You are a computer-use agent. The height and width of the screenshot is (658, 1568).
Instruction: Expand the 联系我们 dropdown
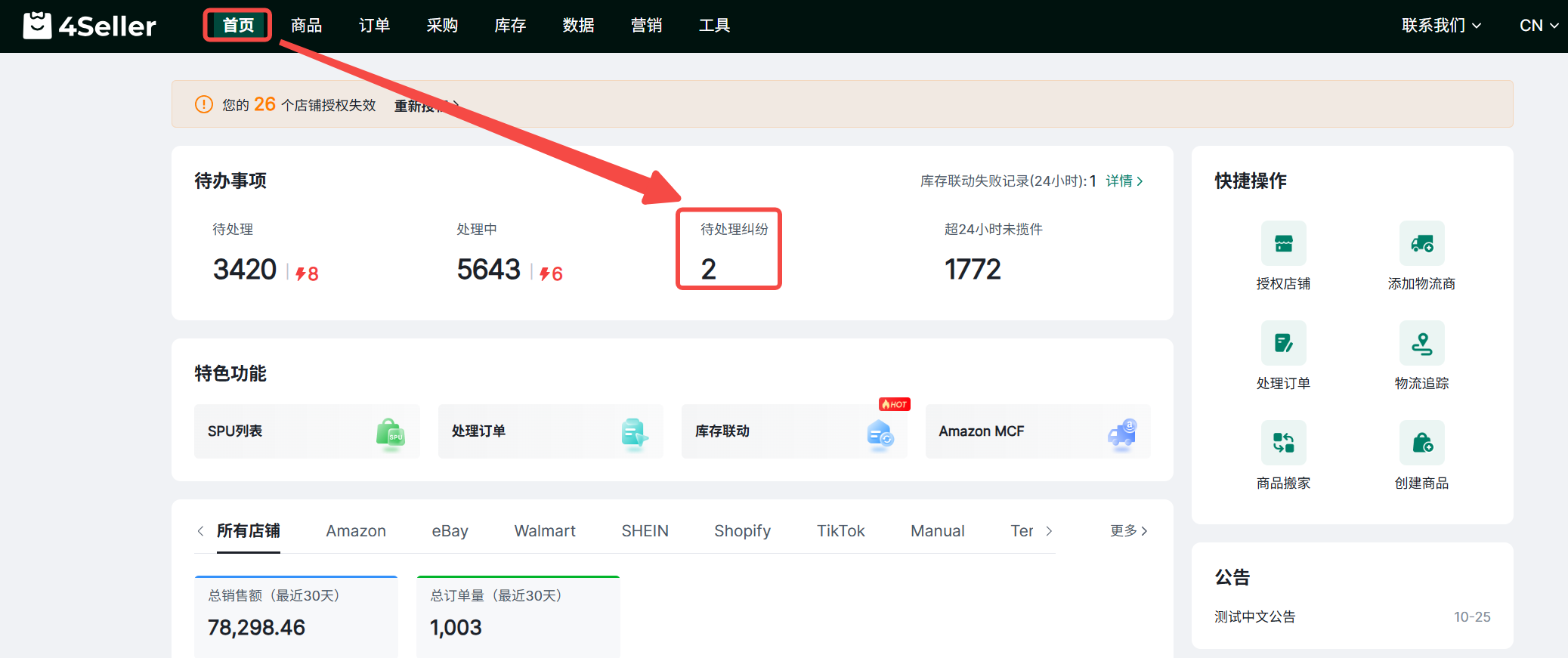pos(1440,26)
